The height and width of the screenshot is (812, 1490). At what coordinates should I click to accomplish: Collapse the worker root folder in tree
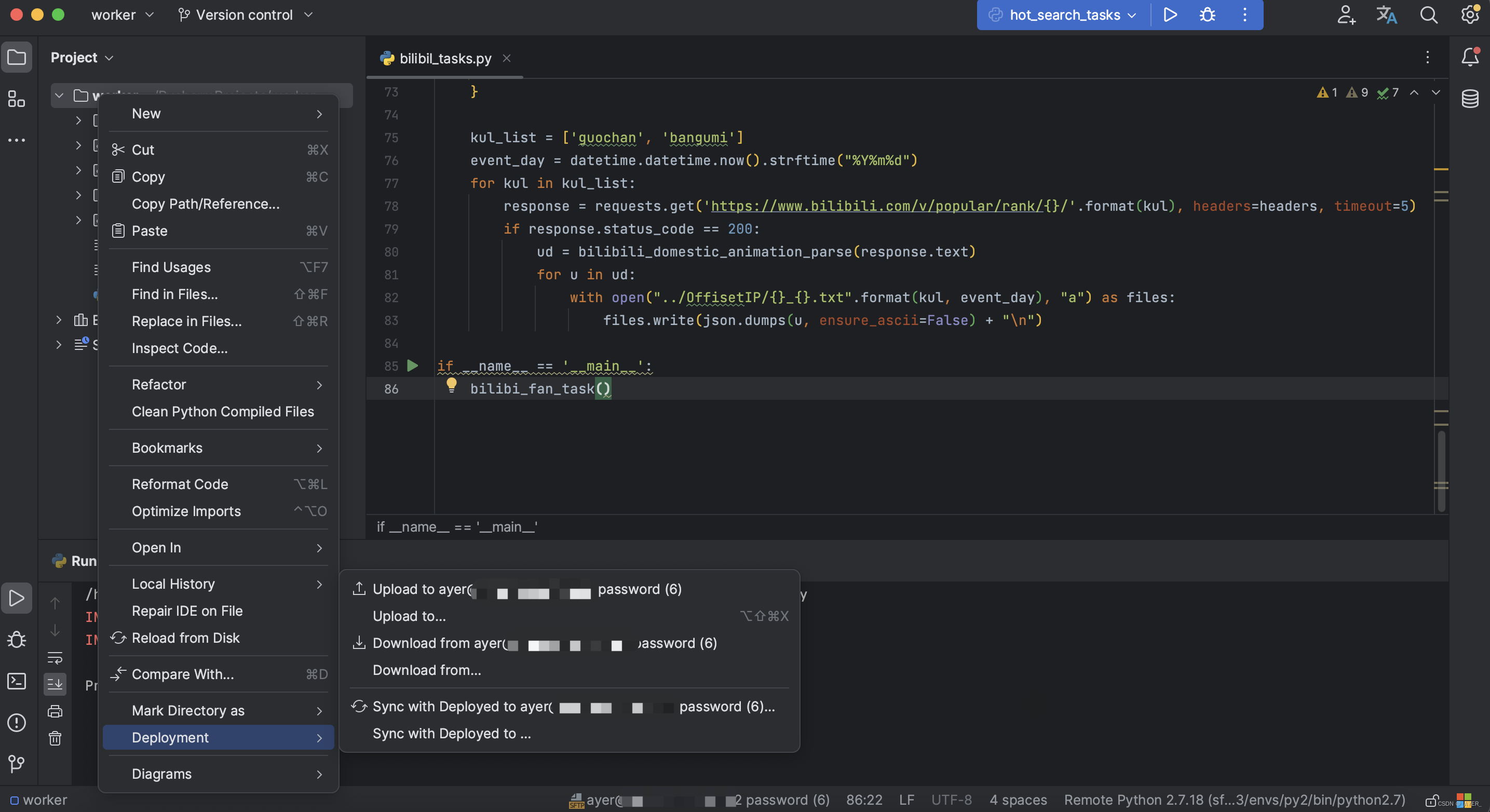tap(59, 96)
